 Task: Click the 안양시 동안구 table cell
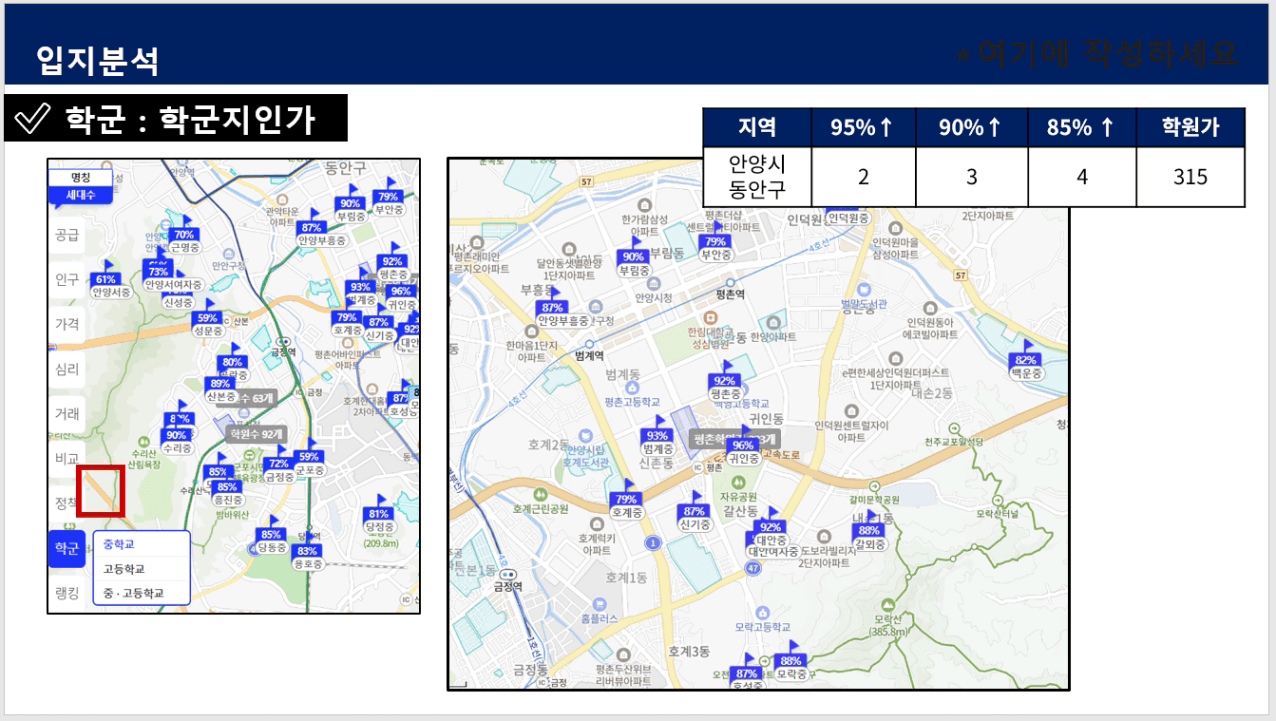pos(757,177)
